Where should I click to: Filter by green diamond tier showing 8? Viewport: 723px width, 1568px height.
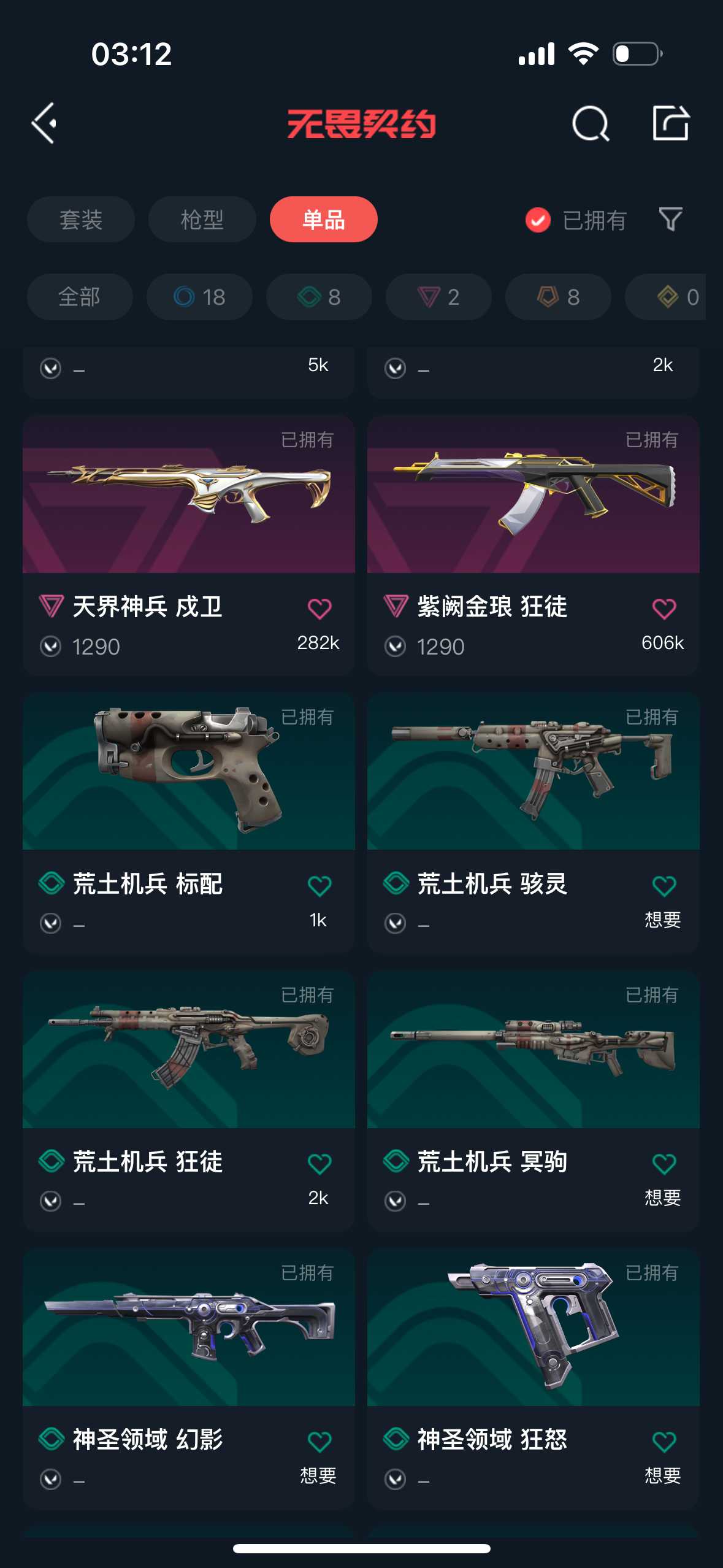pyautogui.click(x=319, y=297)
